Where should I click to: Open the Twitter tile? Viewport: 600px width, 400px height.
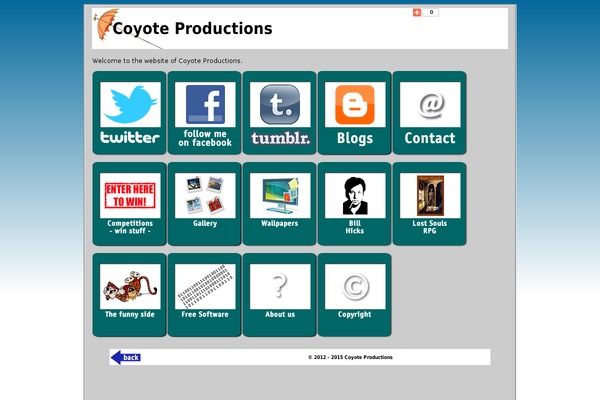pos(130,112)
